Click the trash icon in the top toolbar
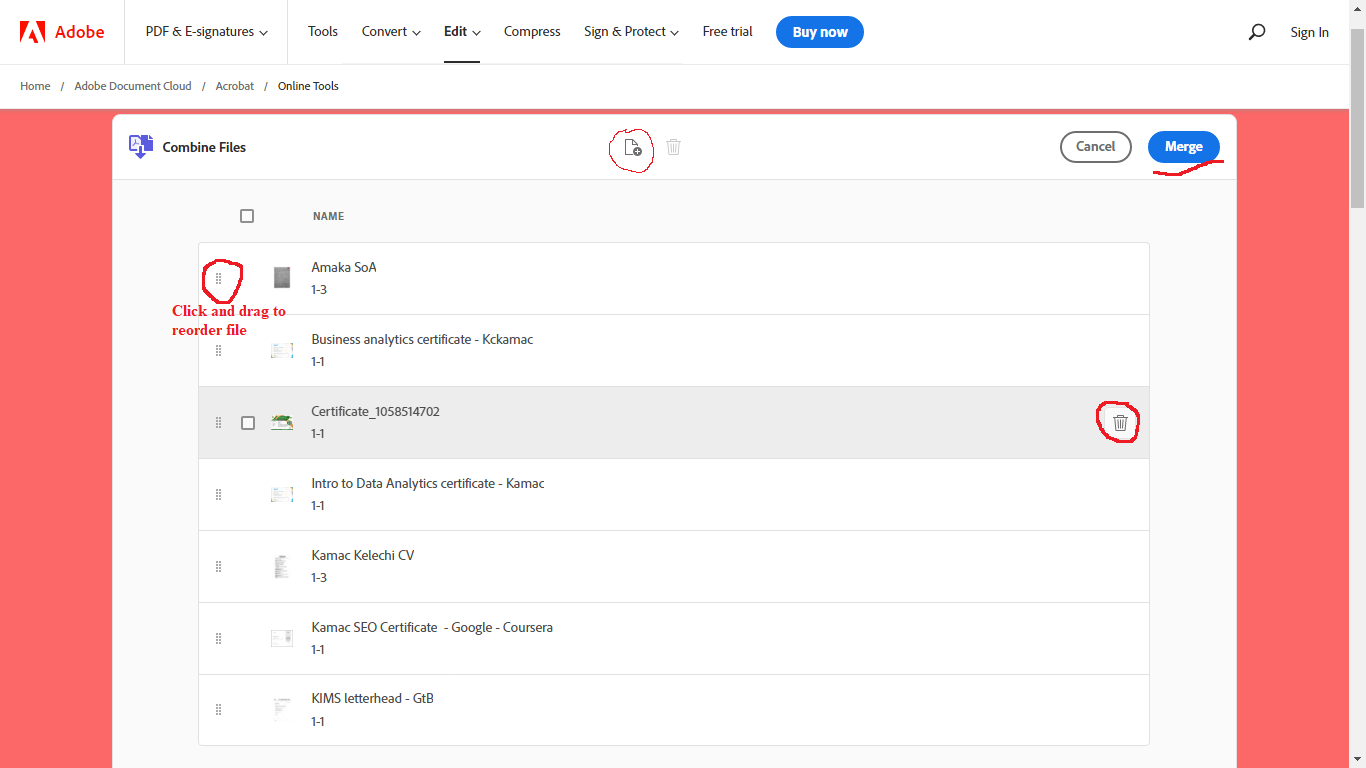 [673, 147]
